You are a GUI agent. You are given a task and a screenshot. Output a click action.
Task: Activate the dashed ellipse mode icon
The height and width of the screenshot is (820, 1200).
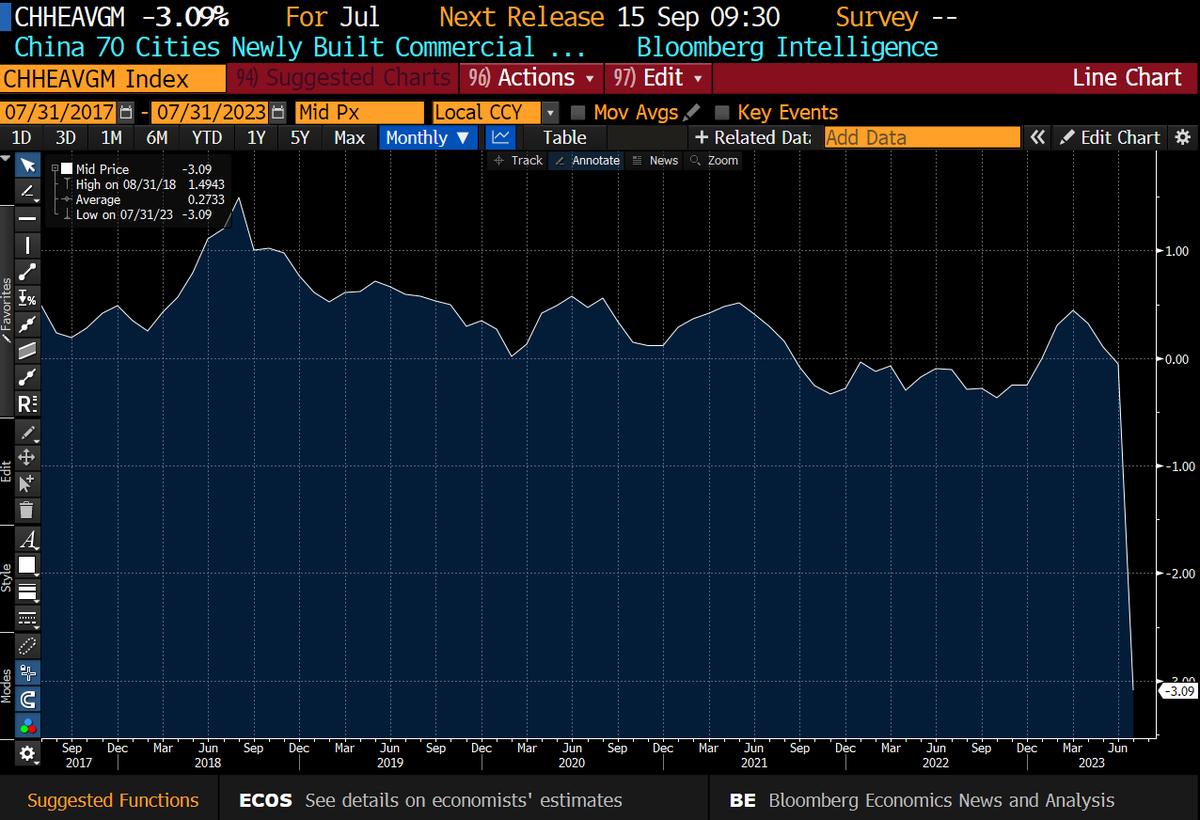tap(27, 646)
